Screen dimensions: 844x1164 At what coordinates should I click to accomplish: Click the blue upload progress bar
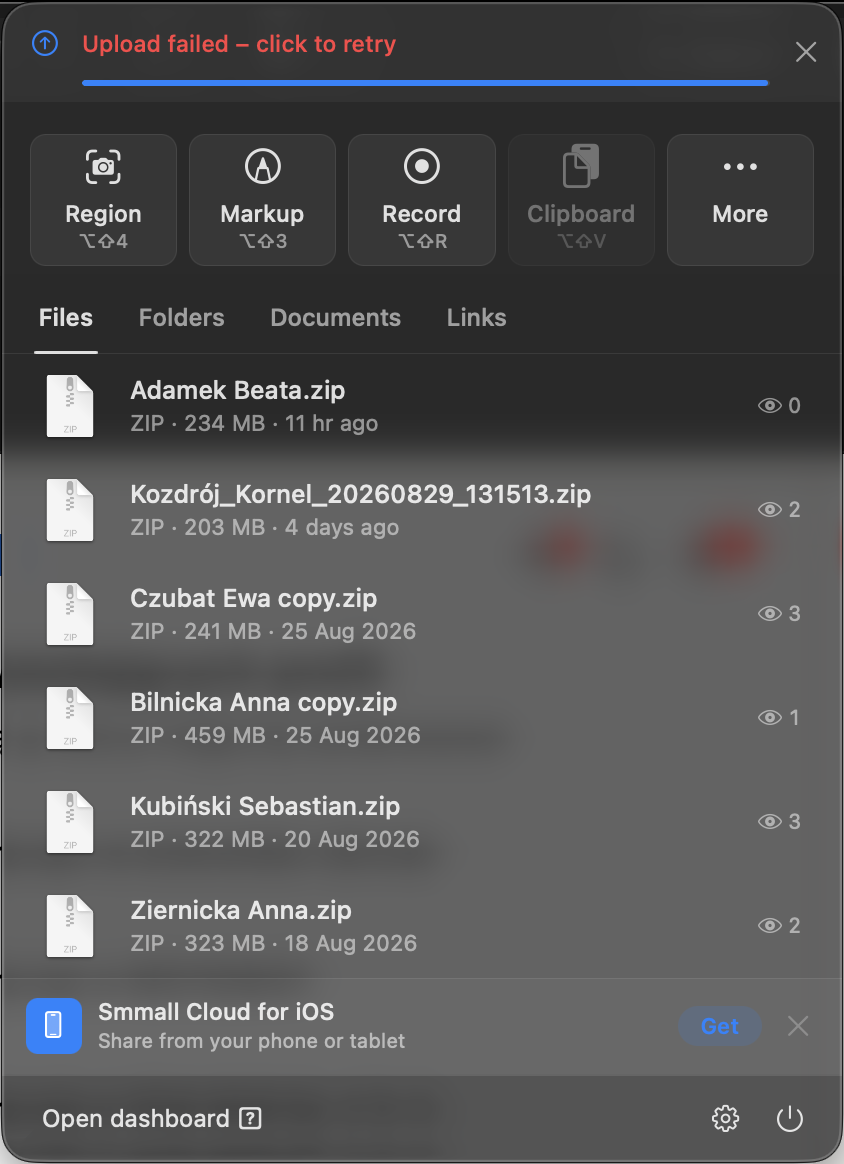pyautogui.click(x=425, y=83)
